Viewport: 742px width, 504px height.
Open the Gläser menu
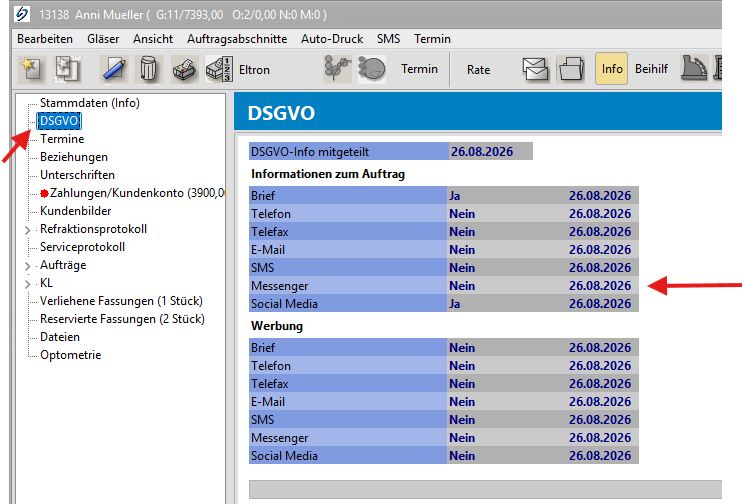pyautogui.click(x=103, y=39)
